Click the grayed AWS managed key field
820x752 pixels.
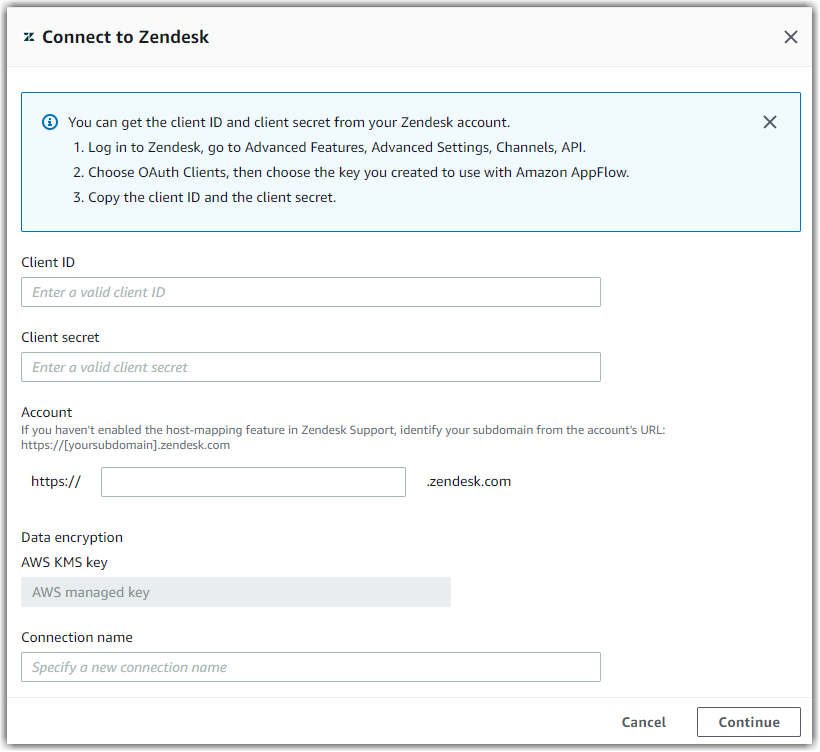(x=236, y=592)
